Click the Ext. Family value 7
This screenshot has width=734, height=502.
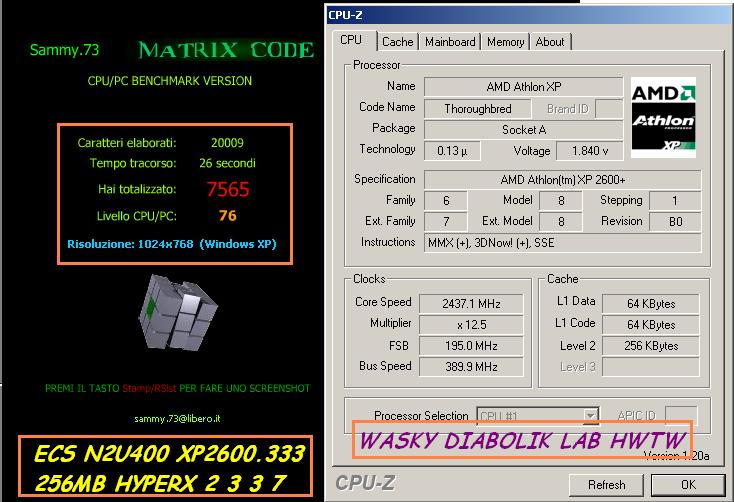(x=445, y=221)
